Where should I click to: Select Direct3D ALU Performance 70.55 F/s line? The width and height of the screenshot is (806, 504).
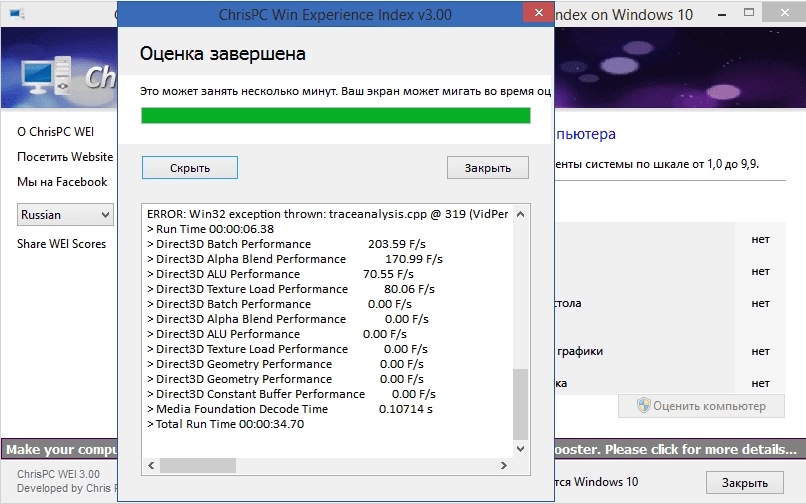(x=280, y=274)
